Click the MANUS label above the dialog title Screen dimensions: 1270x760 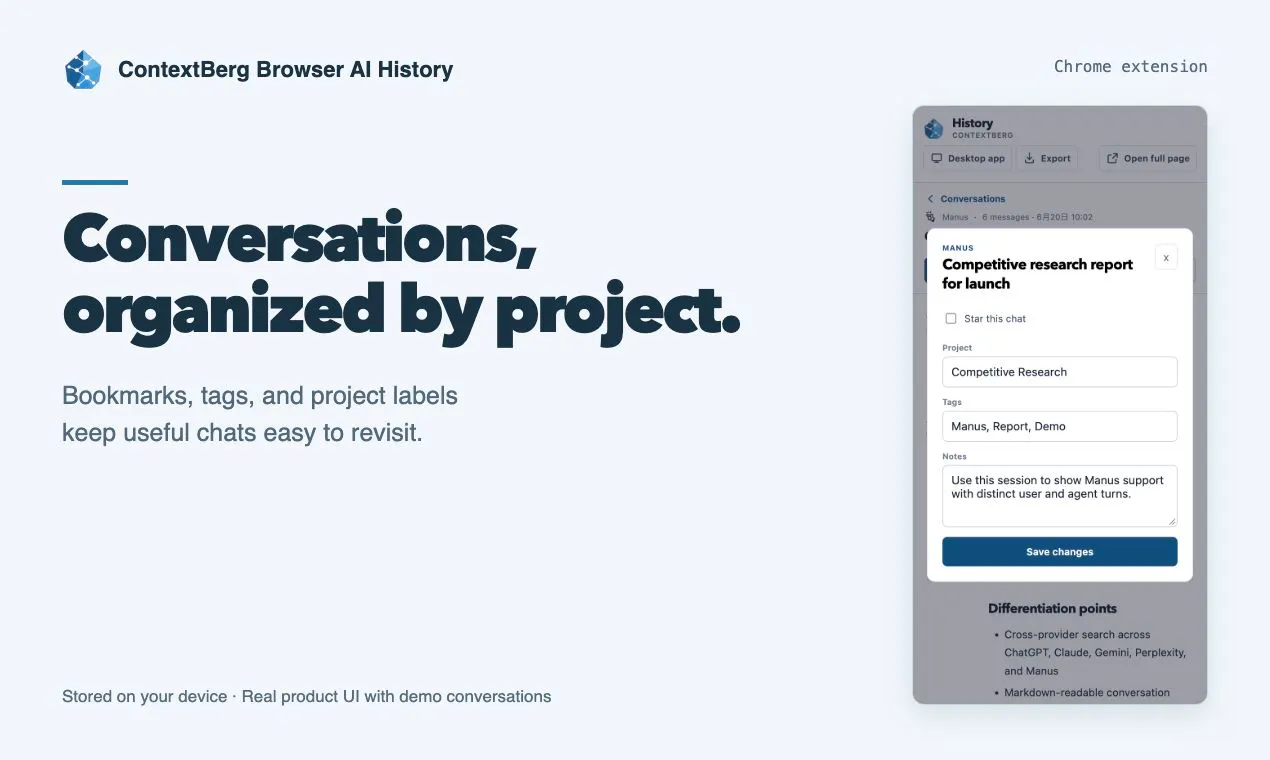coord(958,248)
